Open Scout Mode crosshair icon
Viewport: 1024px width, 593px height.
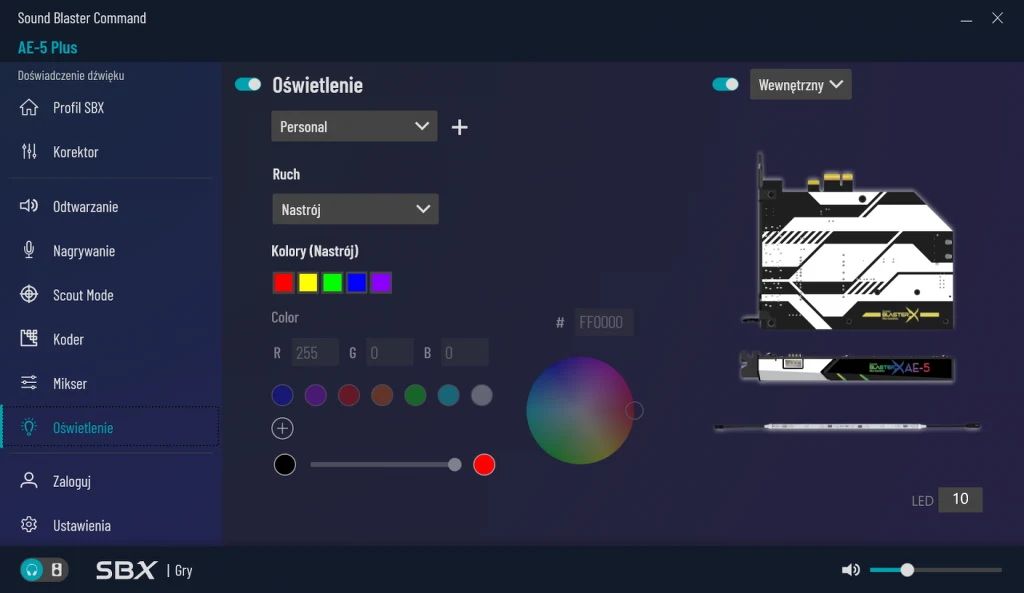click(29, 295)
